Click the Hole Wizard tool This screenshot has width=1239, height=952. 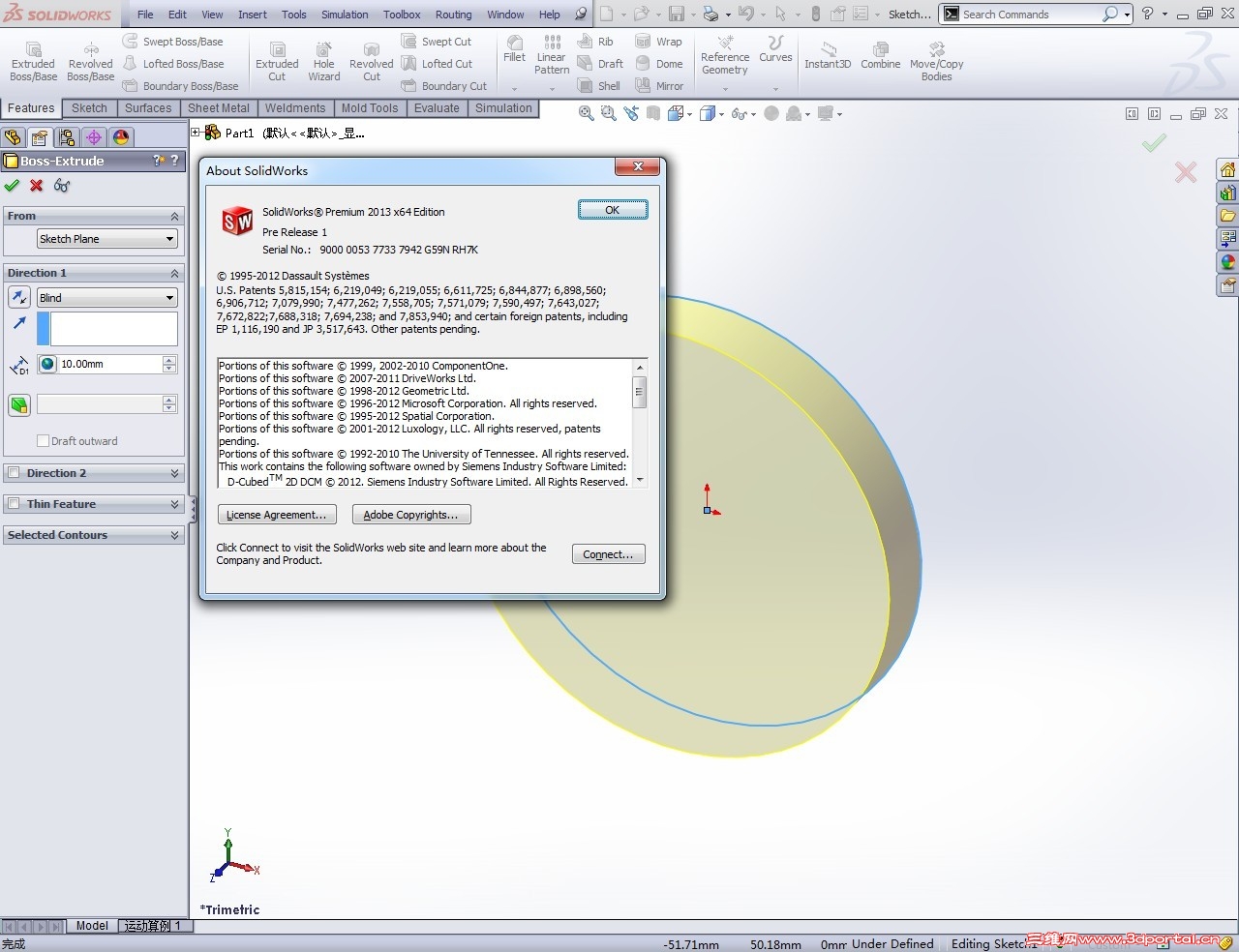click(324, 62)
